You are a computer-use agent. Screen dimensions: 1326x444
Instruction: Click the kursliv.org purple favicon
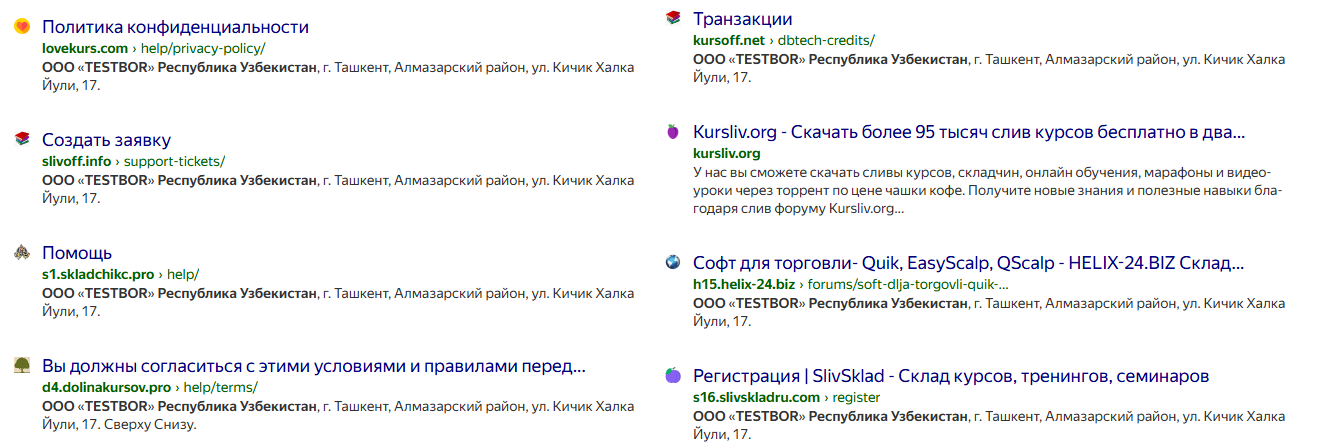(673, 132)
